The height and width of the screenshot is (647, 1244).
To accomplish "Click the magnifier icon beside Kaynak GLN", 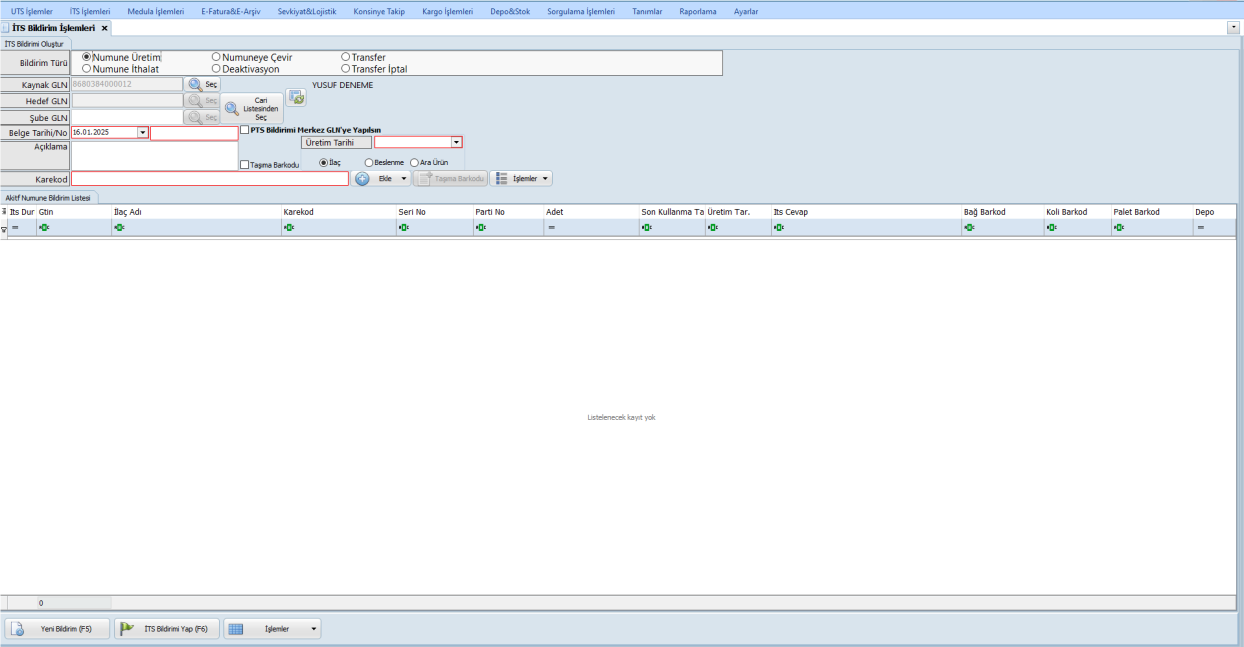I will [x=195, y=85].
